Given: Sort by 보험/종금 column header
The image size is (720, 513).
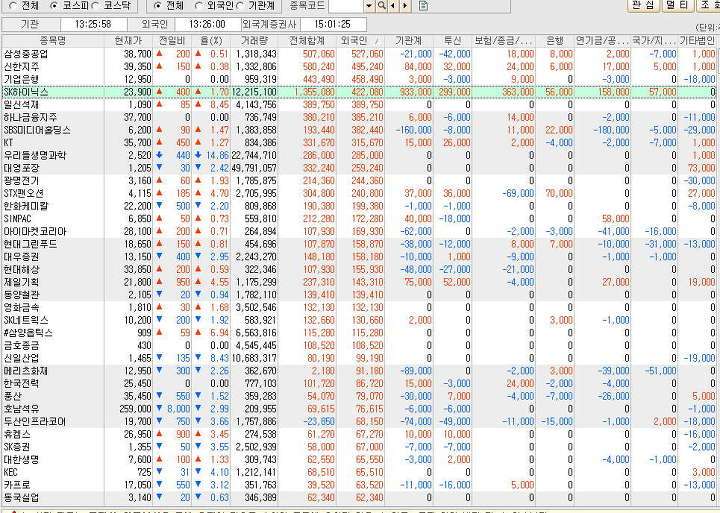Looking at the screenshot, I should [x=504, y=40].
